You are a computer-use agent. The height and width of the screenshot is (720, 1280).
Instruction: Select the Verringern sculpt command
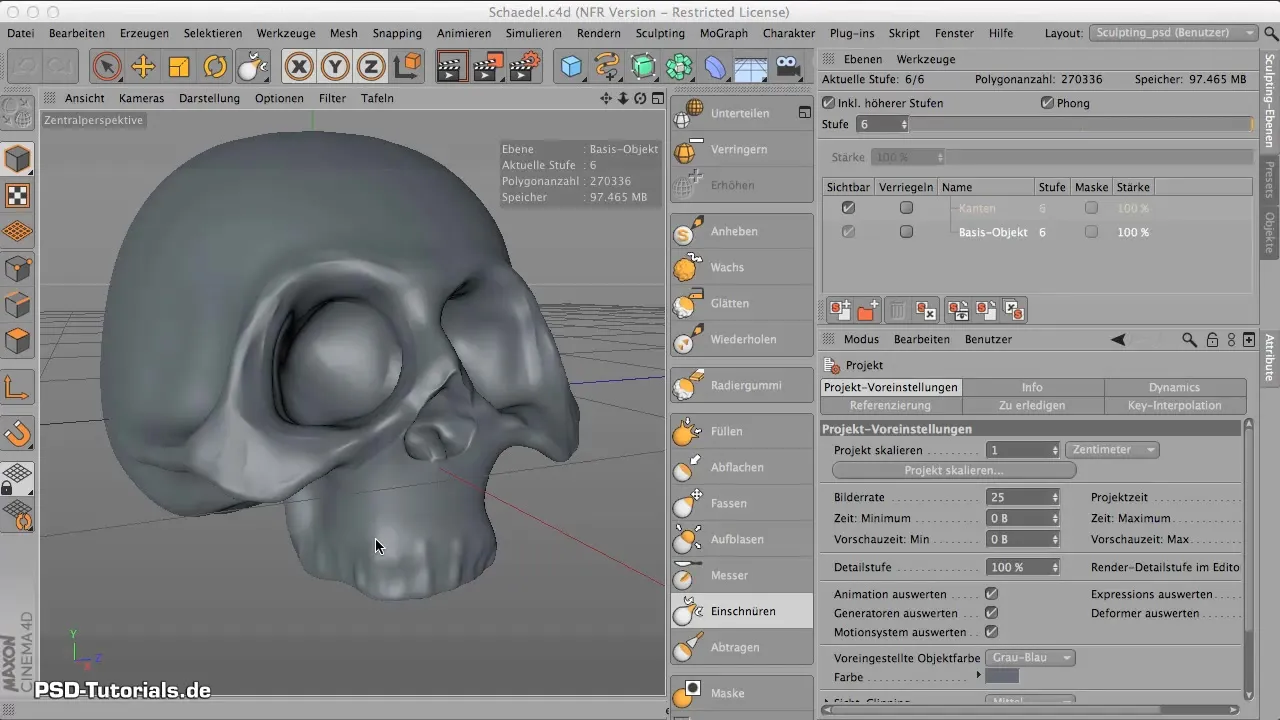tap(742, 149)
